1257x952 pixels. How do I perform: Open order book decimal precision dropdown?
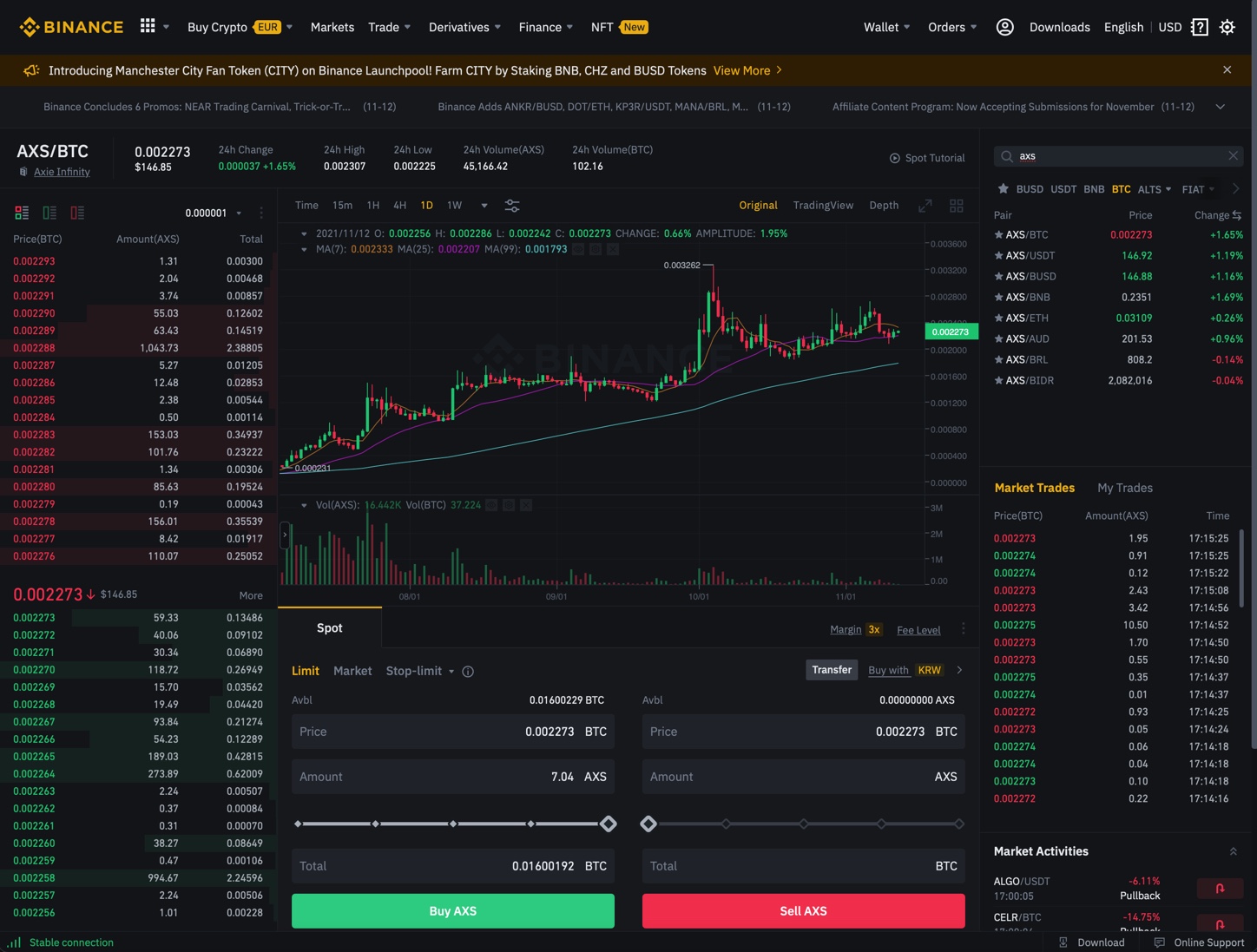[x=214, y=213]
